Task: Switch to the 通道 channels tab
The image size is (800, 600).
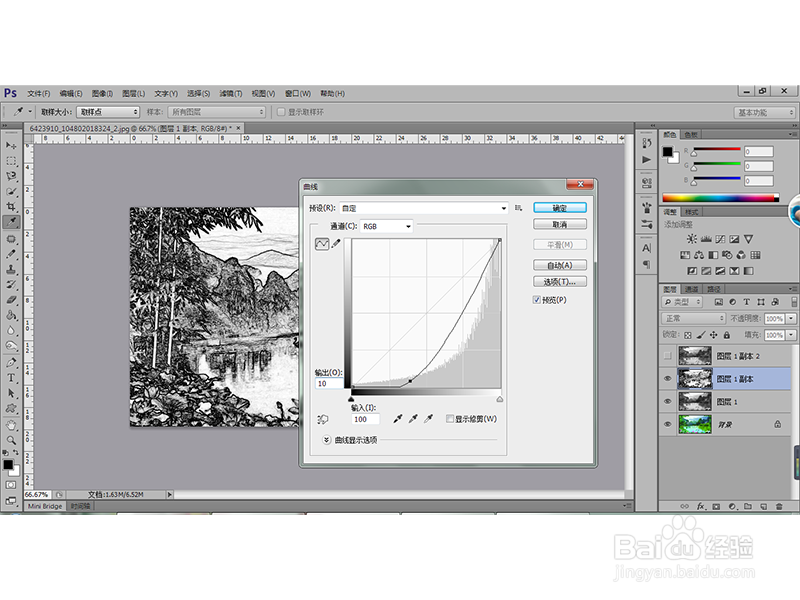Action: [x=691, y=289]
